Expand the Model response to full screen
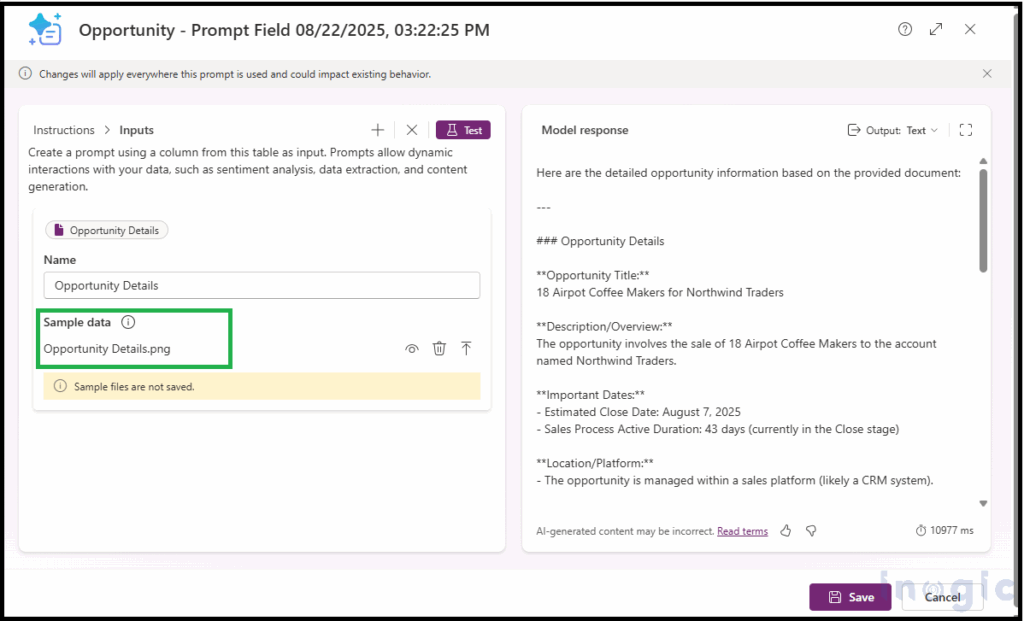Image resolution: width=1024 pixels, height=621 pixels. 965,129
